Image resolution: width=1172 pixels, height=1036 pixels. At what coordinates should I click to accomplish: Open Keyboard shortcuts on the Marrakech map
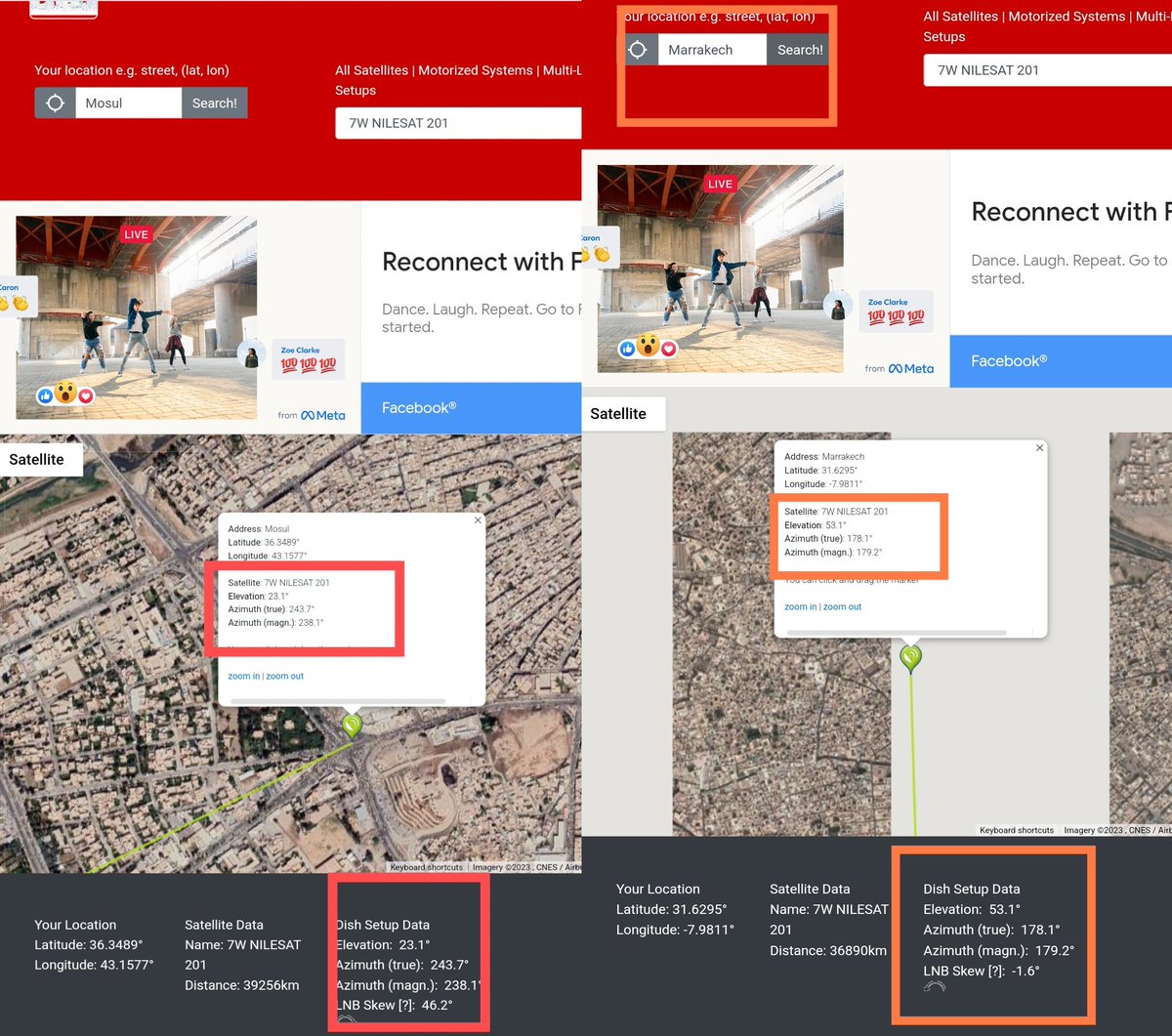click(x=1017, y=830)
